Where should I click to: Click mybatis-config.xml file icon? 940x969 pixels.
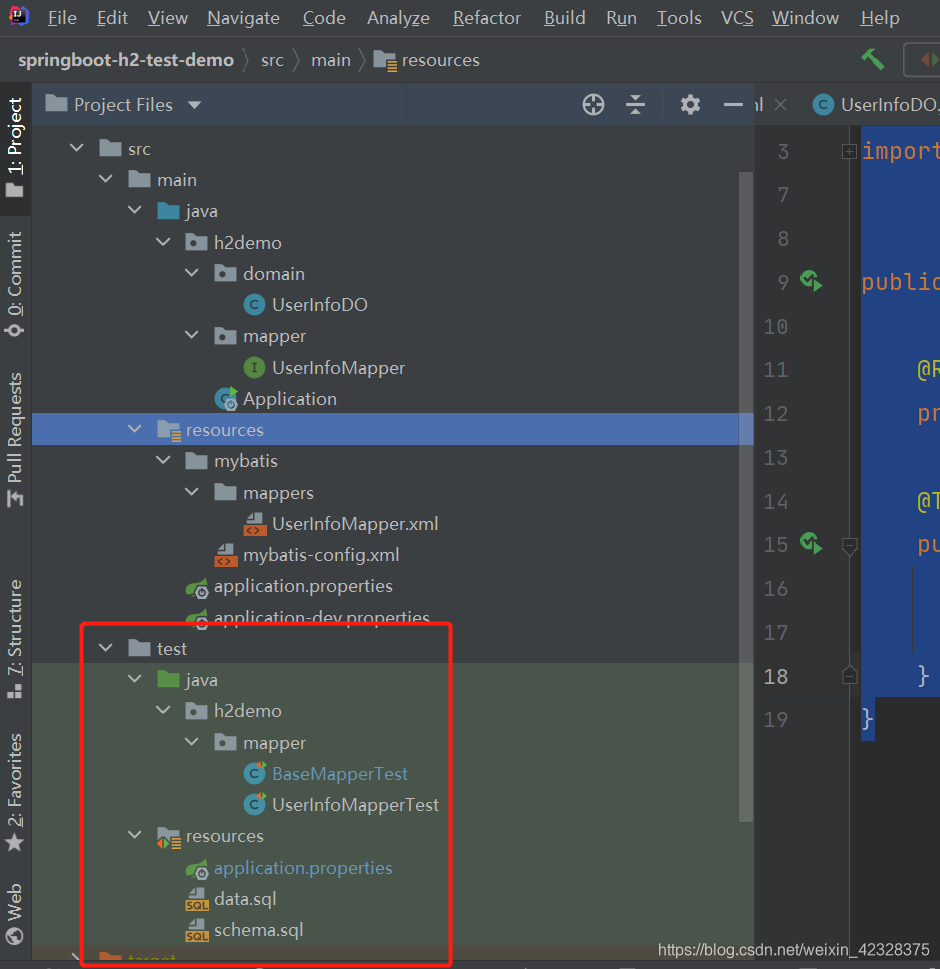click(226, 555)
